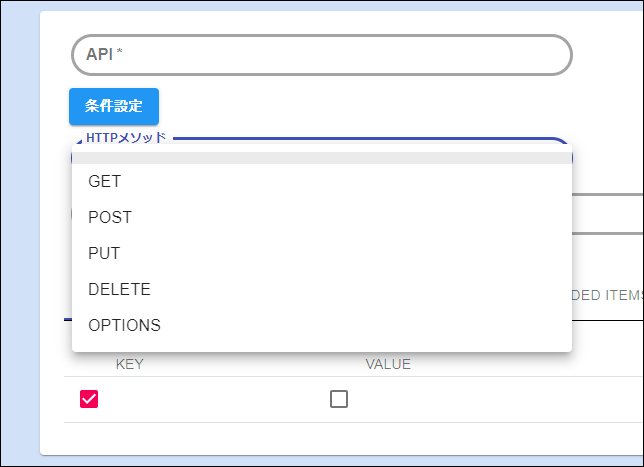Select the blank highlighted dropdown option
The height and width of the screenshot is (467, 644).
tap(320, 158)
